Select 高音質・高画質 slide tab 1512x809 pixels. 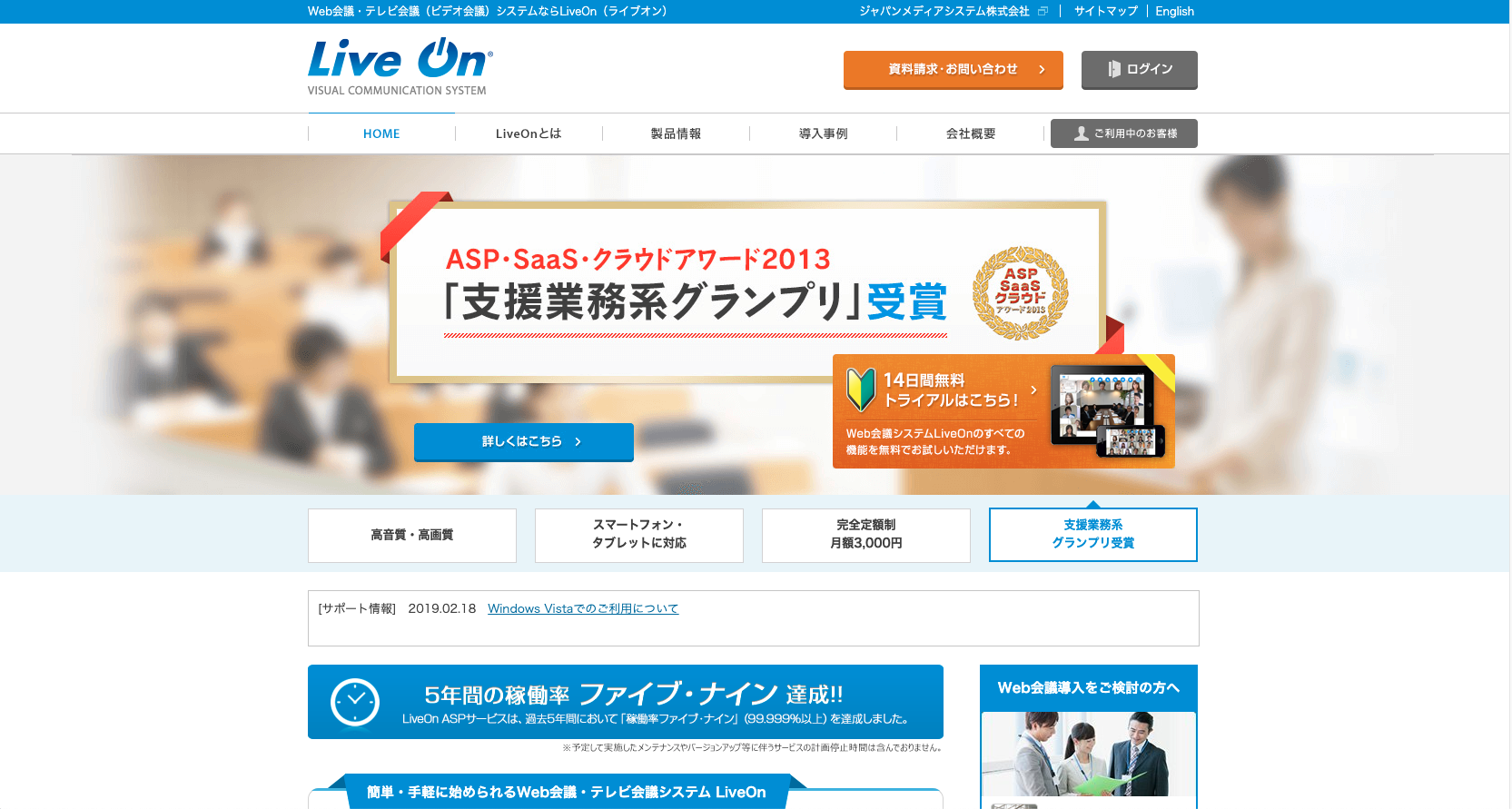pos(412,536)
